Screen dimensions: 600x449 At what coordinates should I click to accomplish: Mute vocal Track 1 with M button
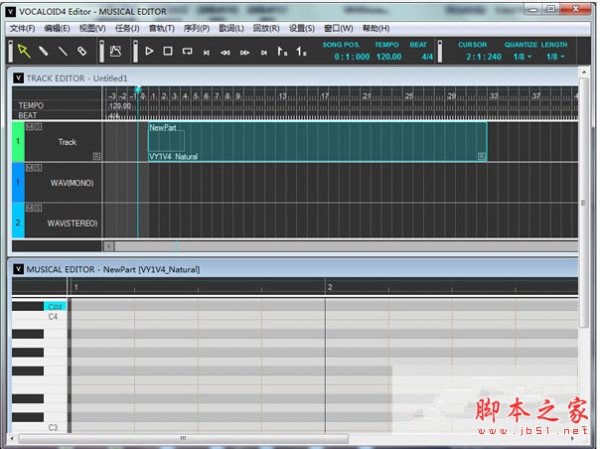pos(29,127)
